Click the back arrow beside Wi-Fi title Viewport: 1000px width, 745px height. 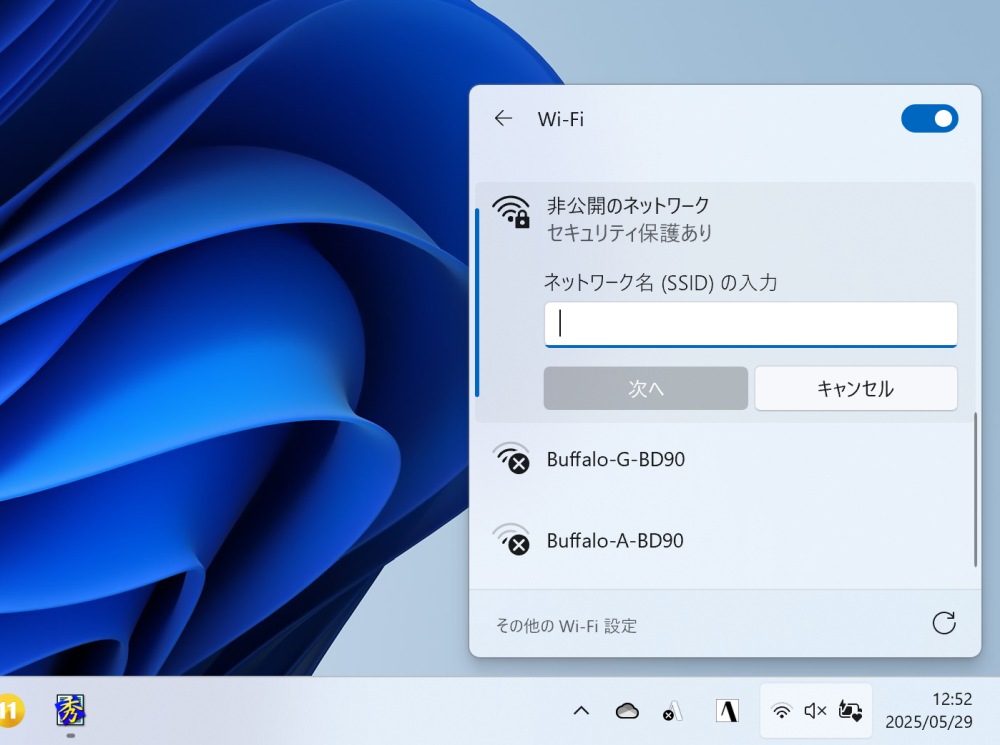[x=503, y=119]
